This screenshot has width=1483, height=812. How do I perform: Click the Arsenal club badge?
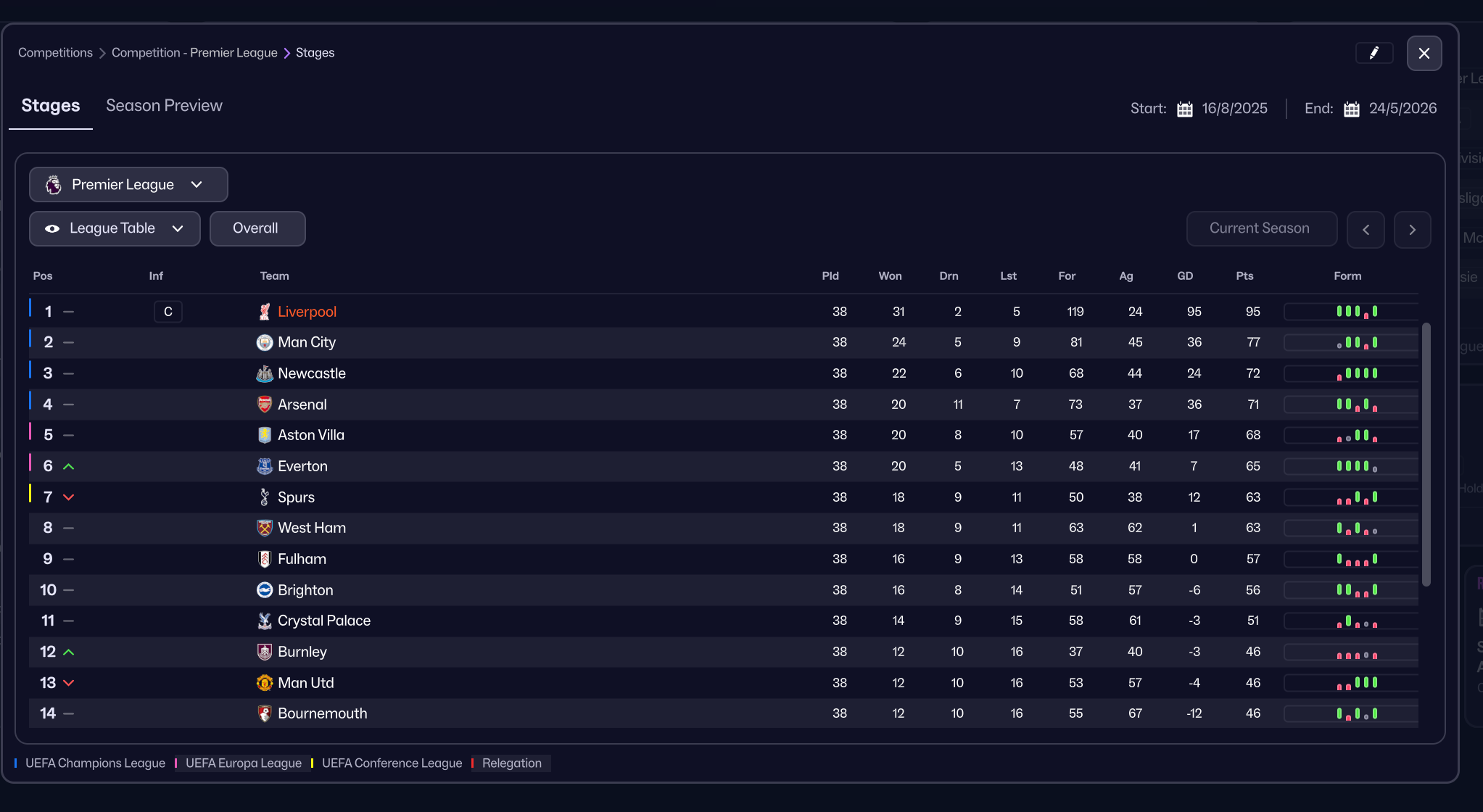click(x=265, y=405)
